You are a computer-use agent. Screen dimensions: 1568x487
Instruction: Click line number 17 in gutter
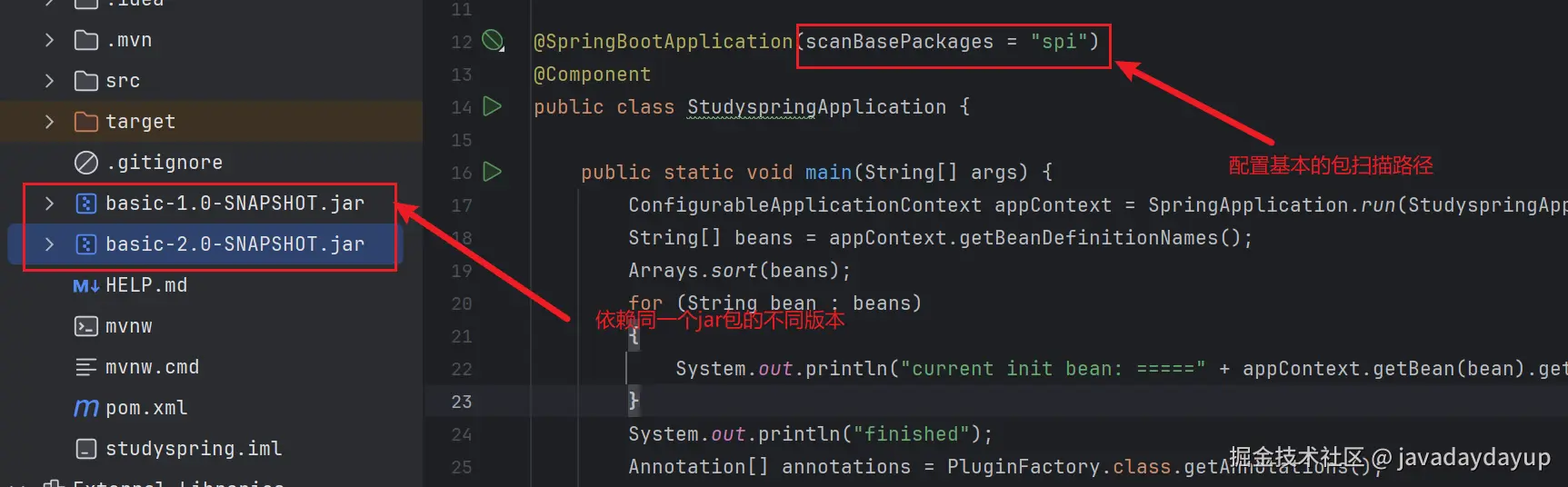pyautogui.click(x=462, y=205)
